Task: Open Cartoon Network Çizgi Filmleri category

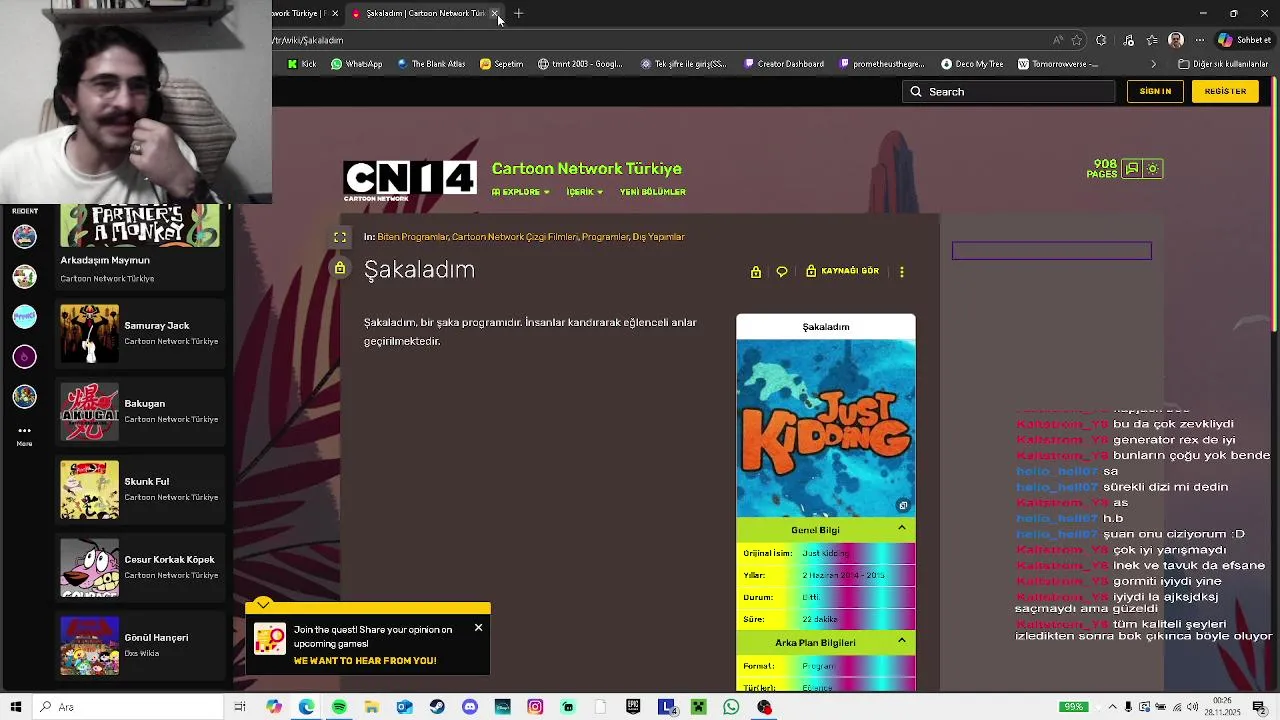Action: point(514,237)
